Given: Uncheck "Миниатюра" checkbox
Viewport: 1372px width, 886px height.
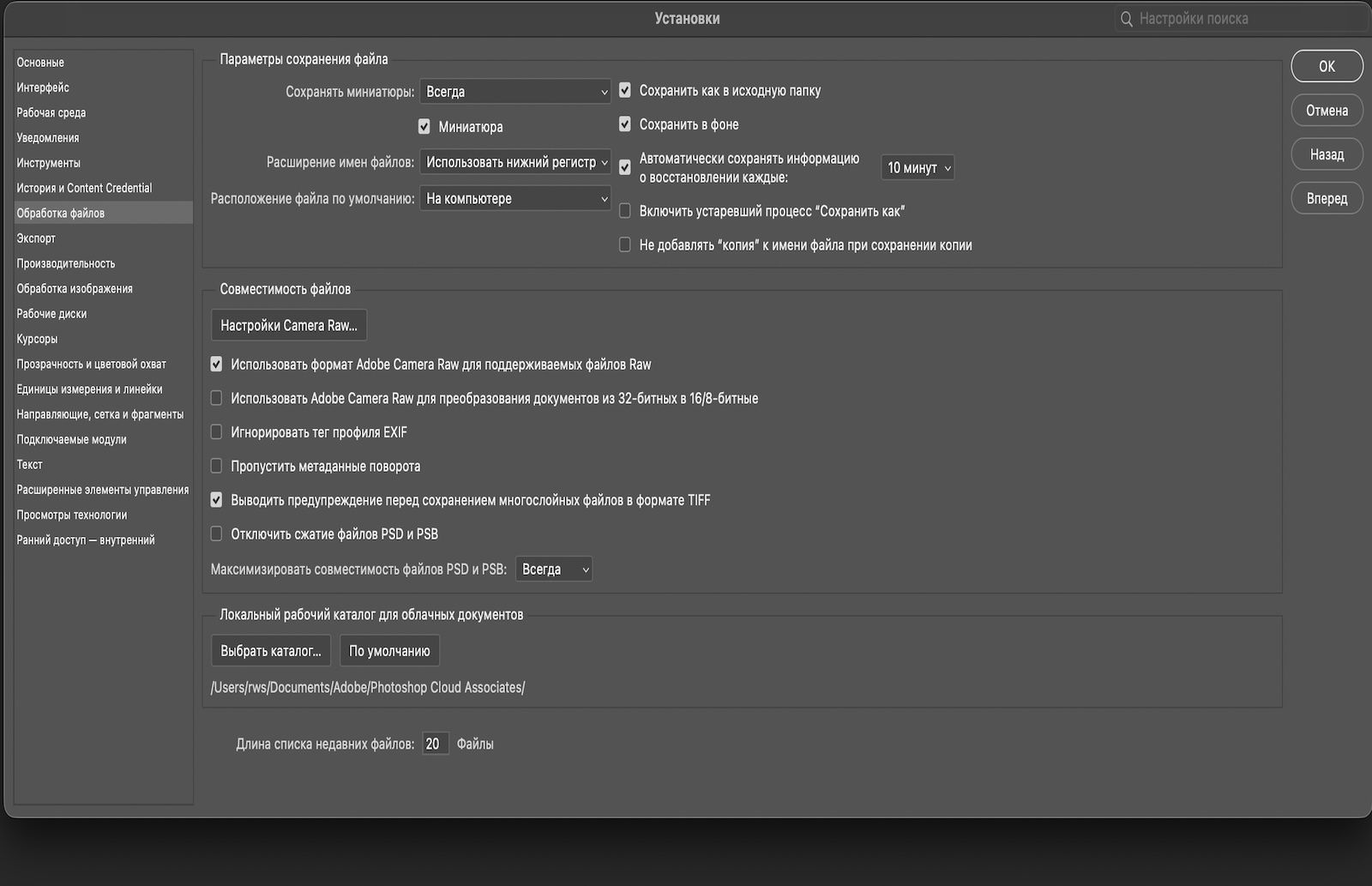Looking at the screenshot, I should point(424,126).
